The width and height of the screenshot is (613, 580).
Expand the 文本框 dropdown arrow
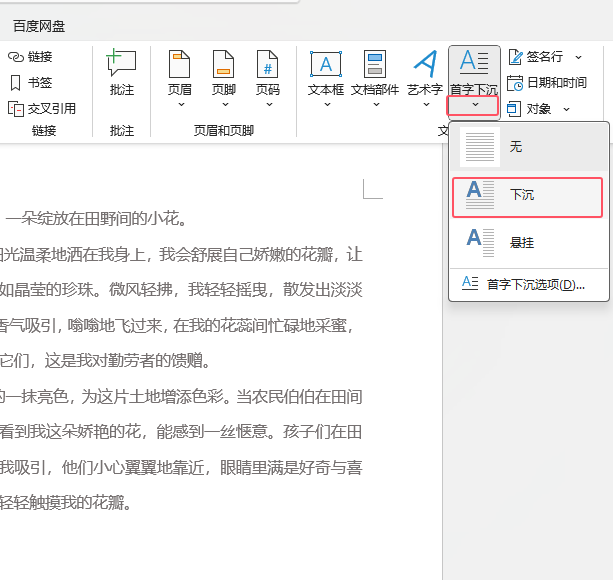[327, 104]
